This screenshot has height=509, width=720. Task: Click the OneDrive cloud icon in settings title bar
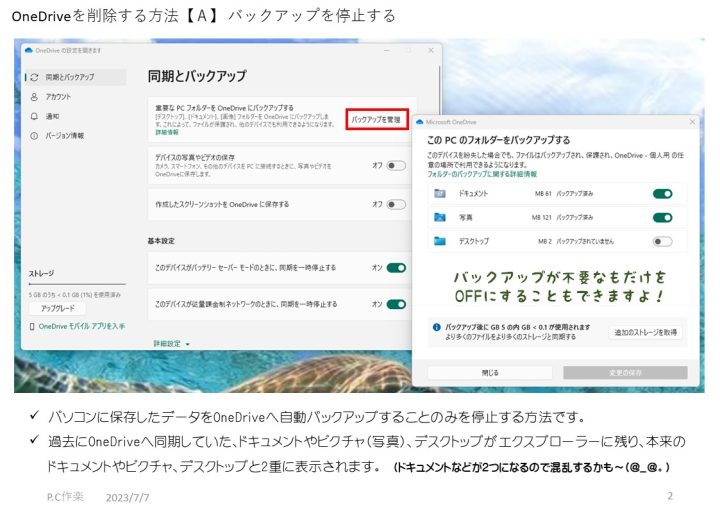tap(29, 50)
